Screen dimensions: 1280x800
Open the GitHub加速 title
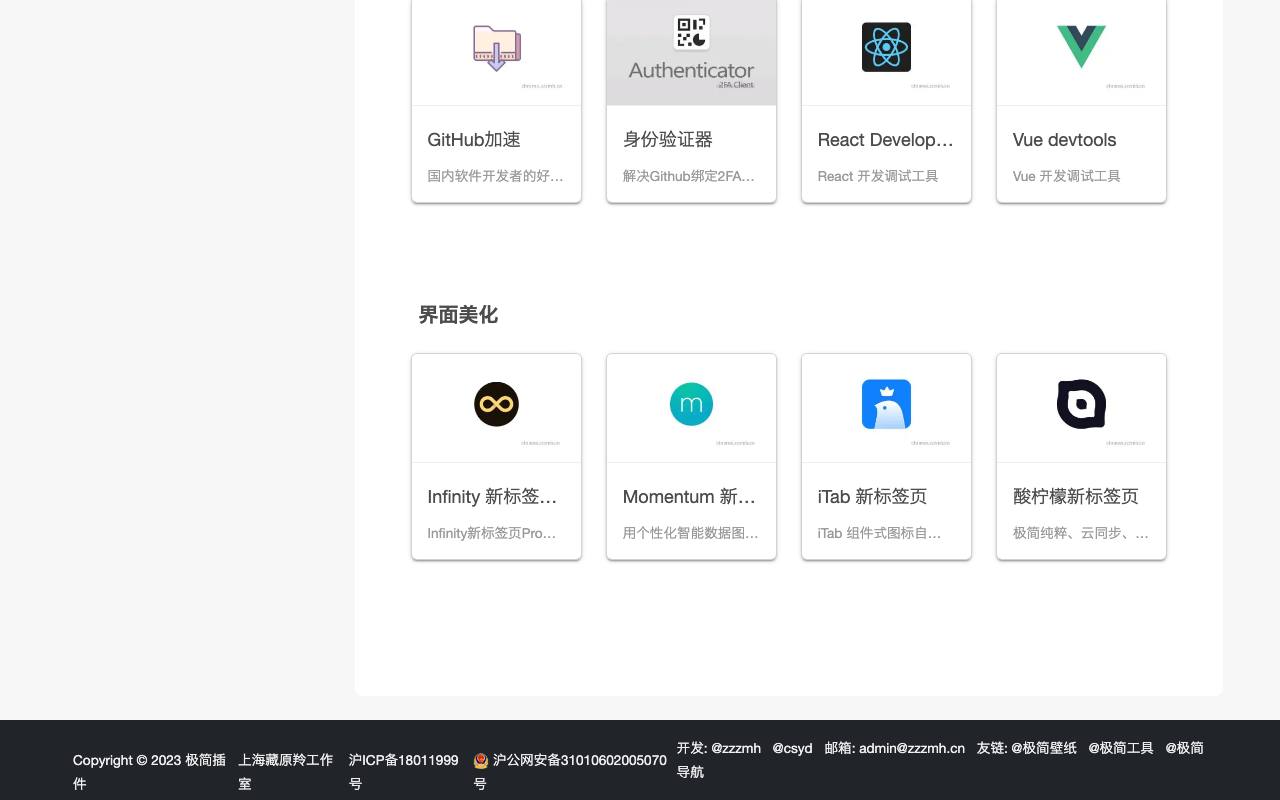click(x=474, y=140)
